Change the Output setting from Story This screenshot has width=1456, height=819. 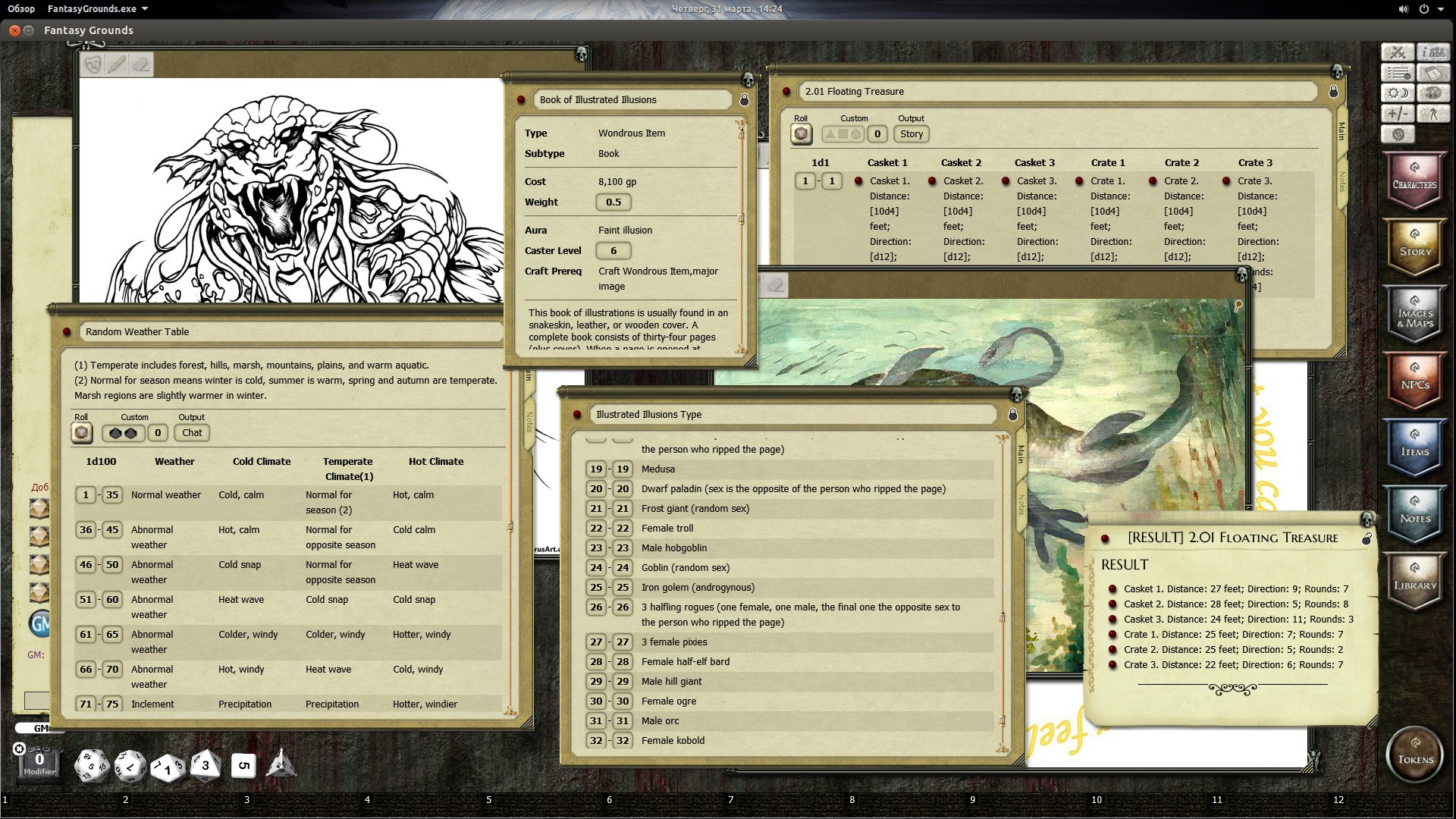911,133
